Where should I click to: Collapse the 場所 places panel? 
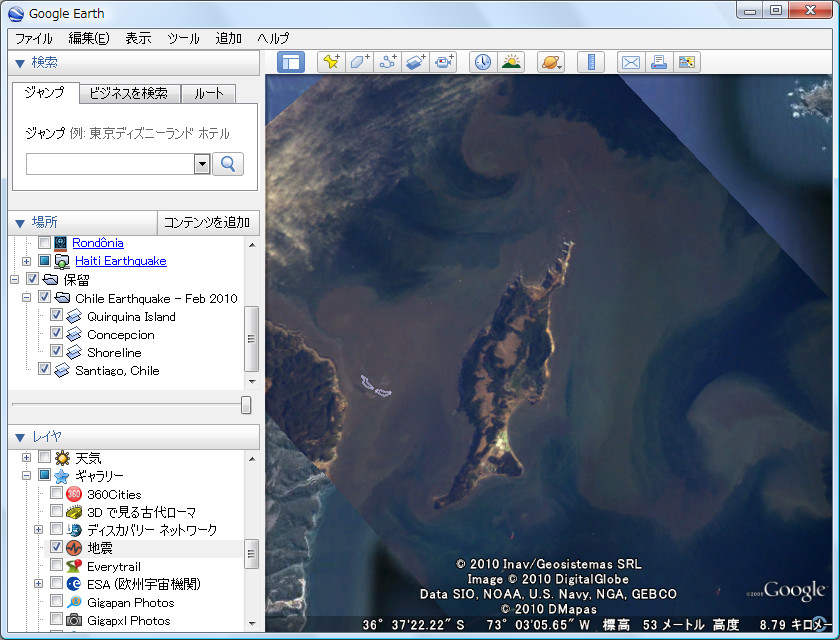coord(20,223)
